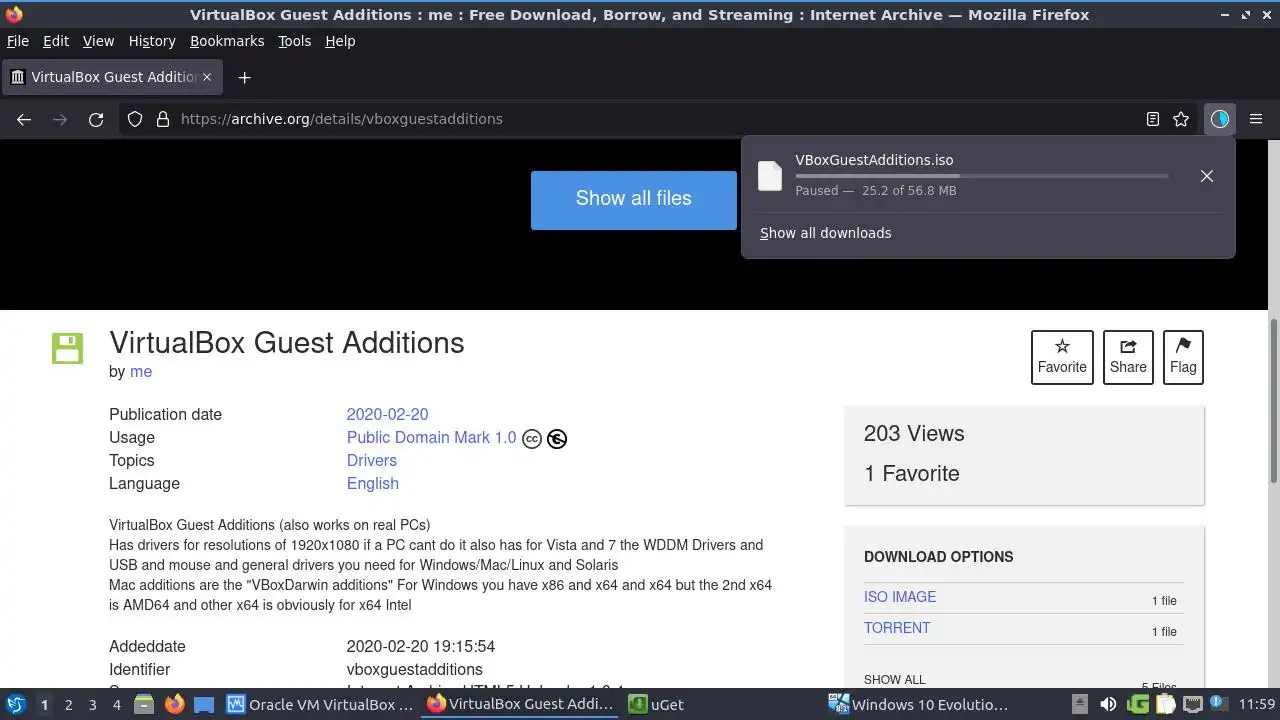Open a new browser tab
Screen dimensions: 1280x720
pyautogui.click(x=244, y=77)
